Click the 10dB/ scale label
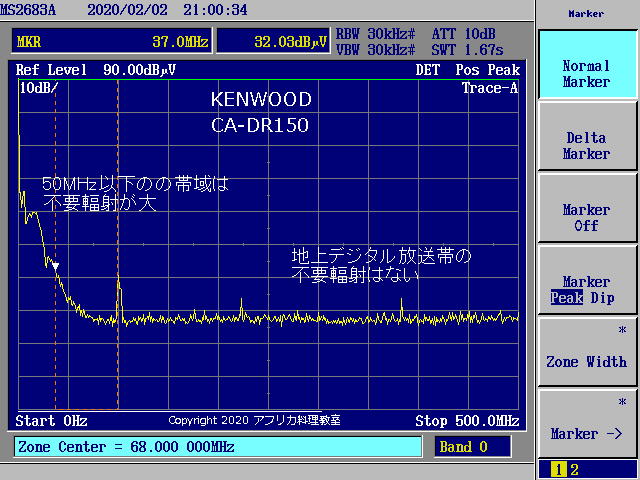 39,88
